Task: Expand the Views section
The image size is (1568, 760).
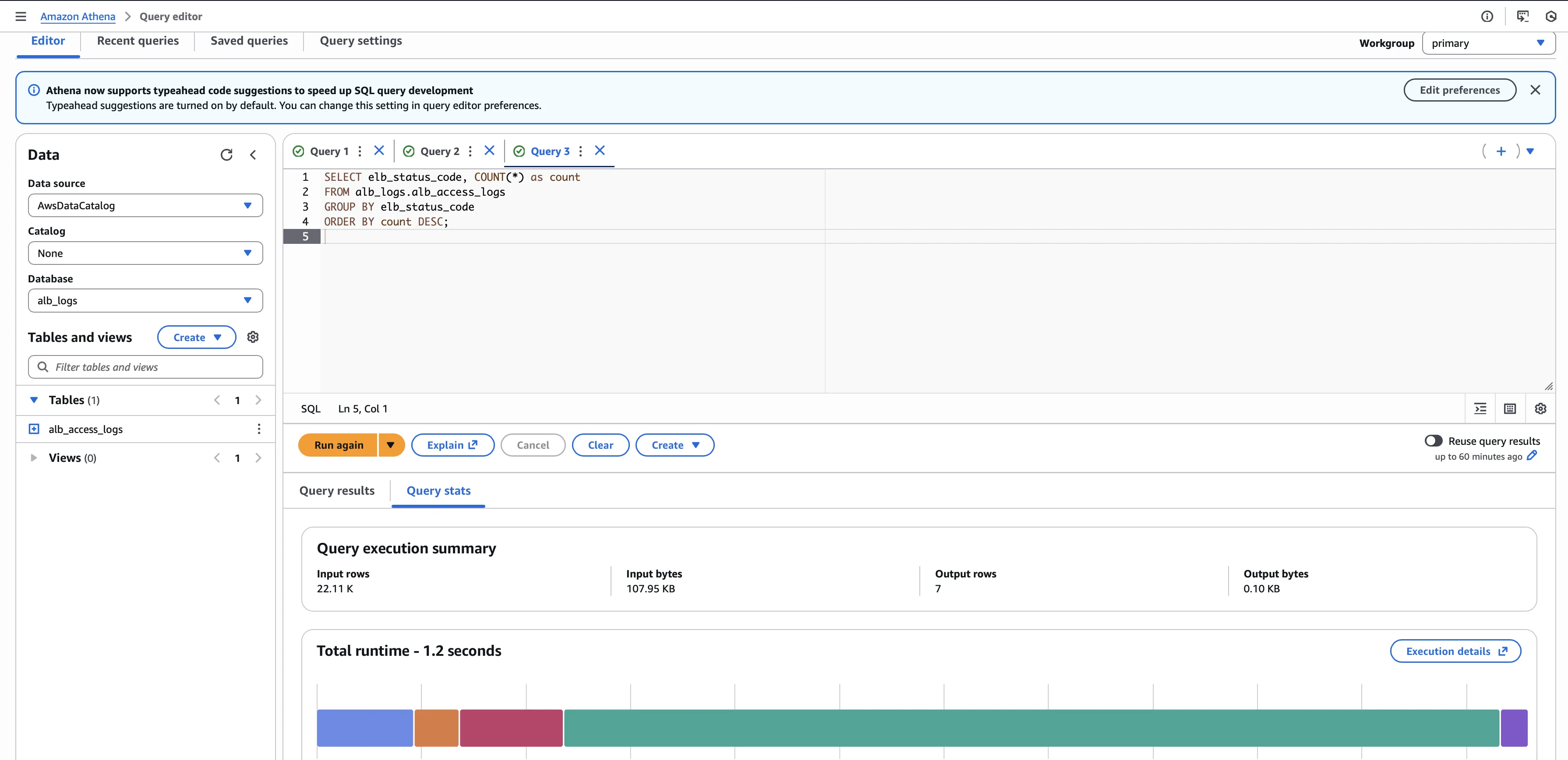Action: point(34,457)
